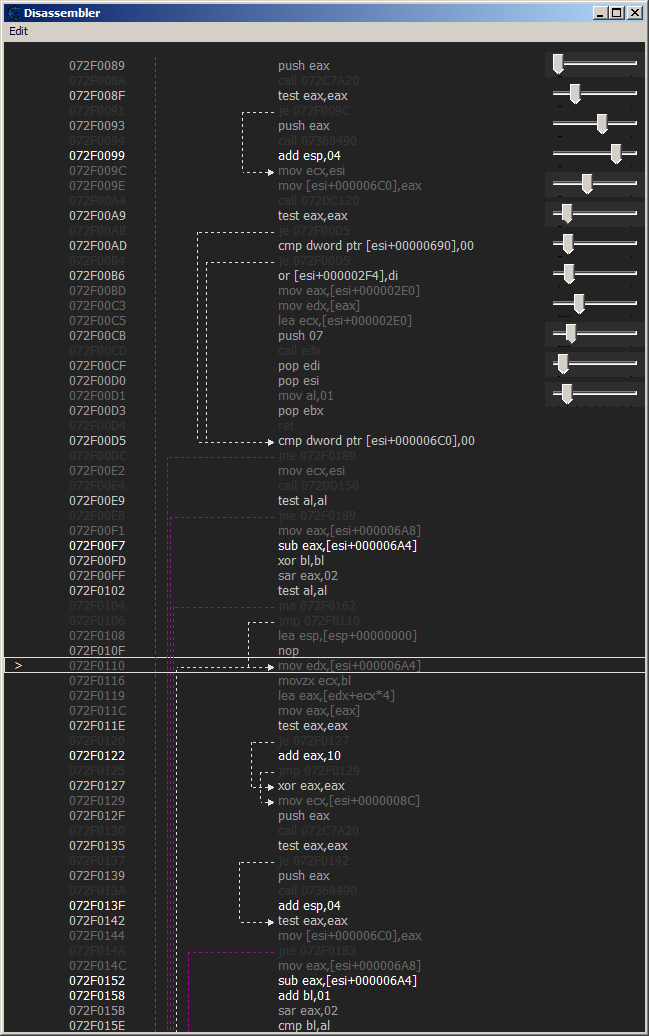Minimize the Disassembler window

(600, 13)
